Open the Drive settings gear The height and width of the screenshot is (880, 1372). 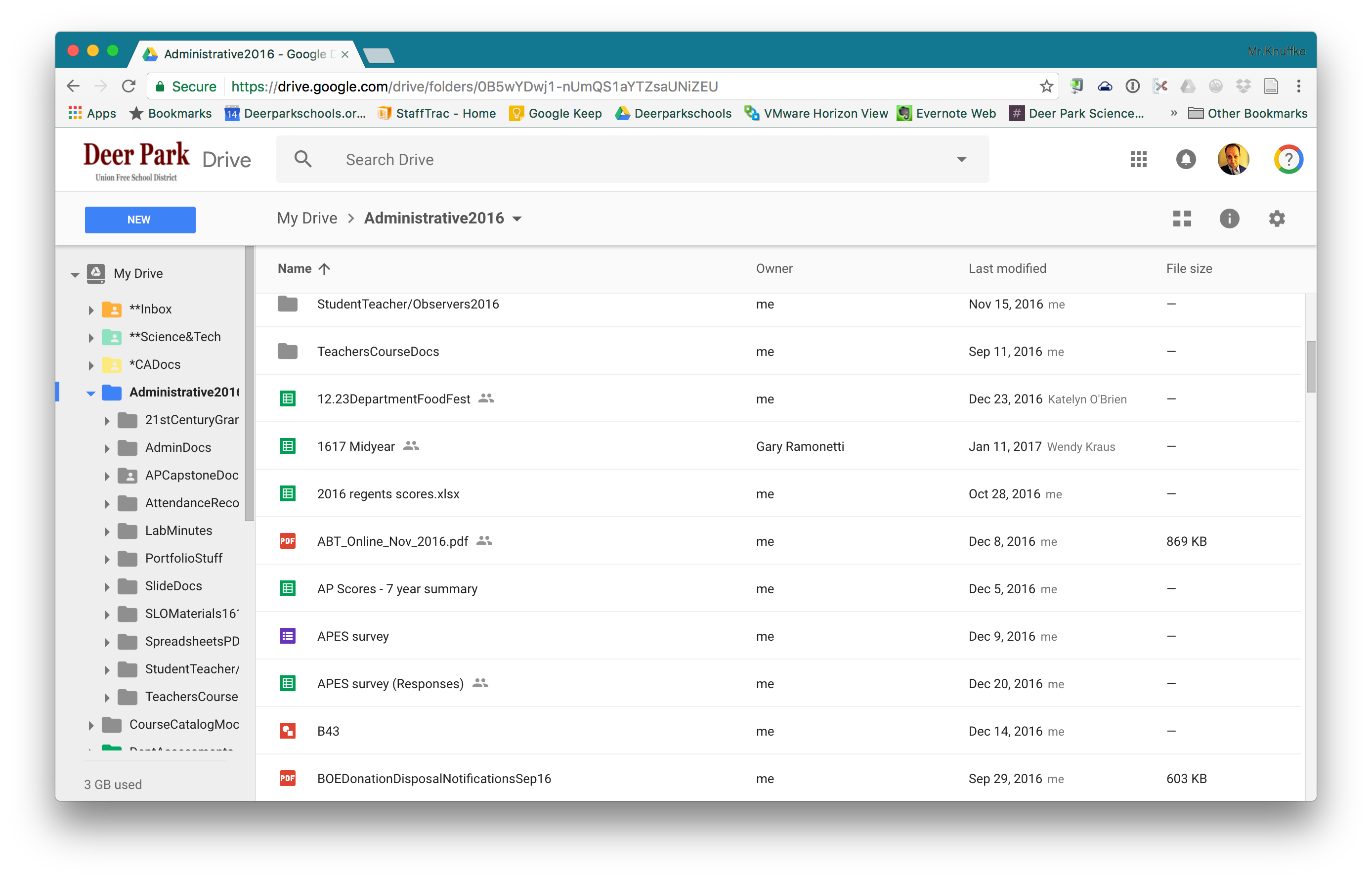point(1277,219)
